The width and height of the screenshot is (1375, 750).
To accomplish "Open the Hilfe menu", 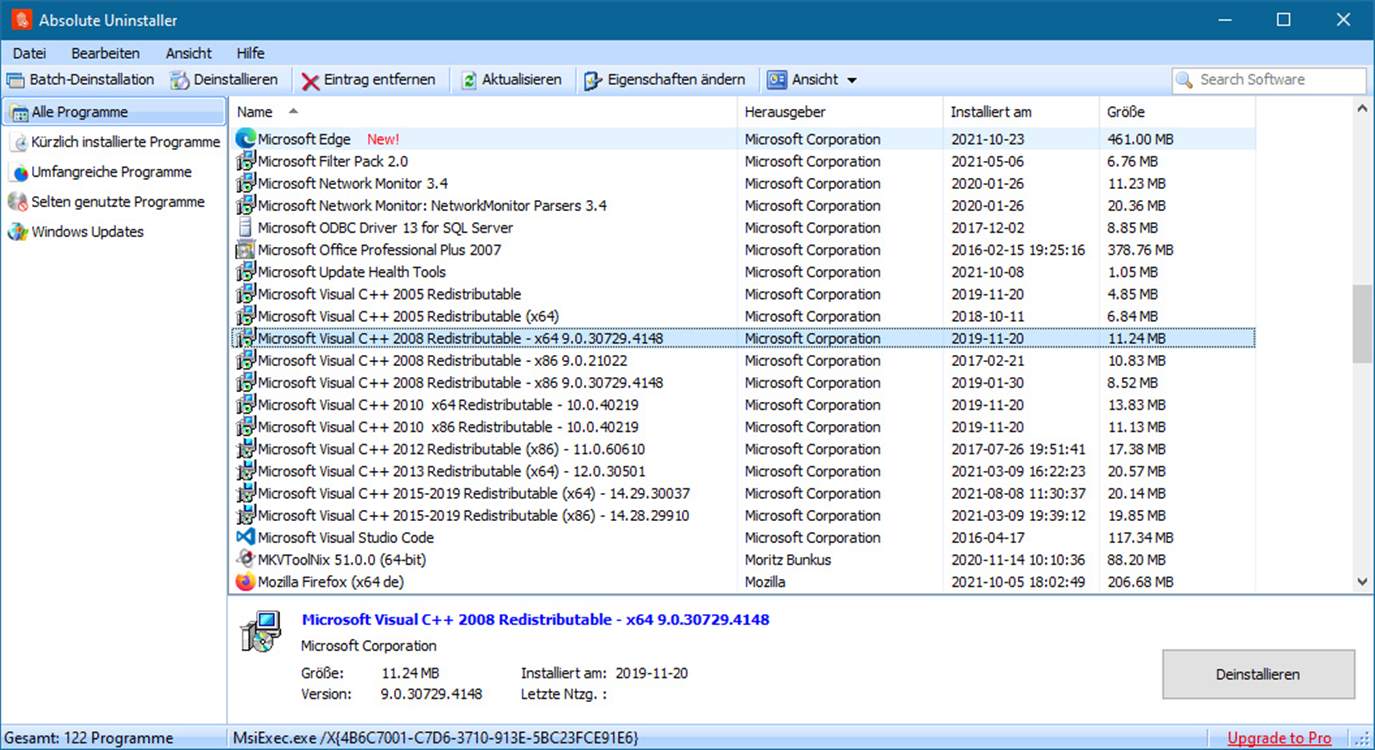I will [x=251, y=53].
